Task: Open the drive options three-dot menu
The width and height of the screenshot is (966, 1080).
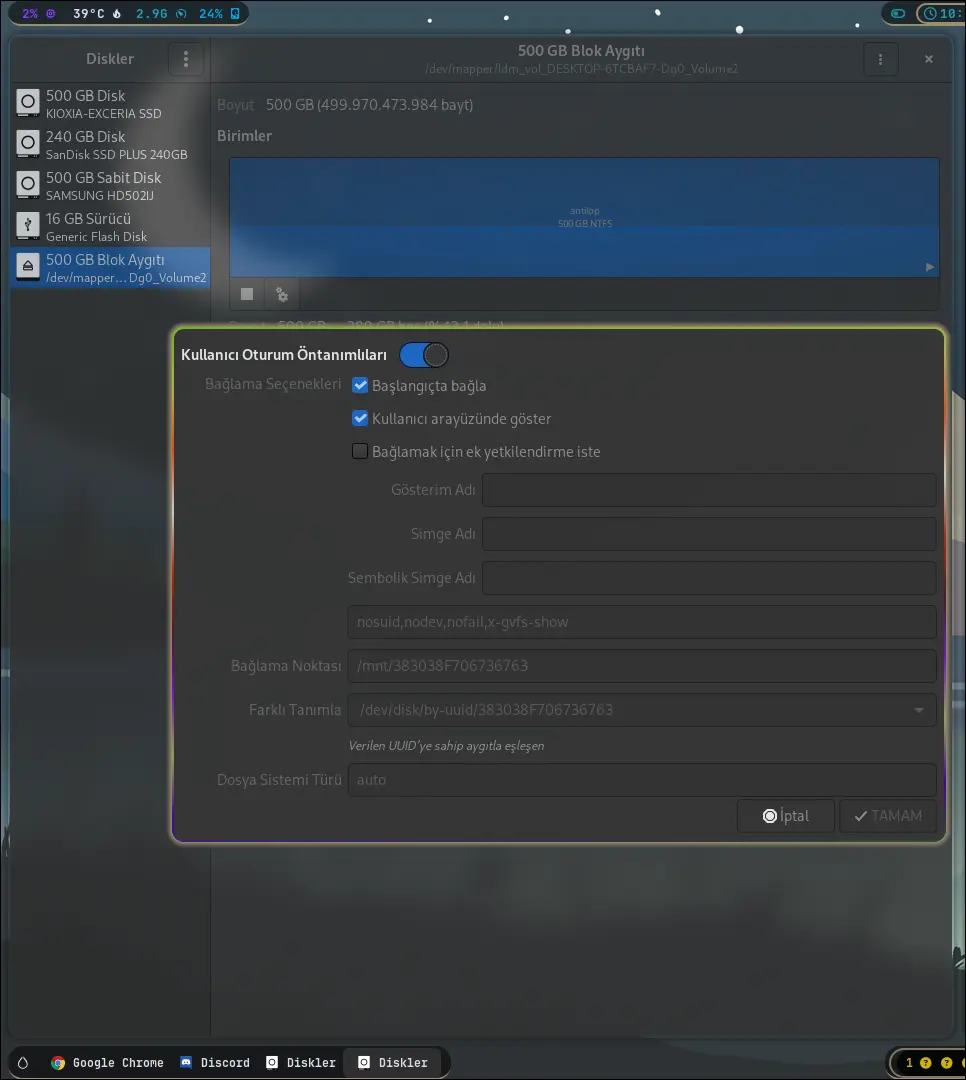Action: 880,59
